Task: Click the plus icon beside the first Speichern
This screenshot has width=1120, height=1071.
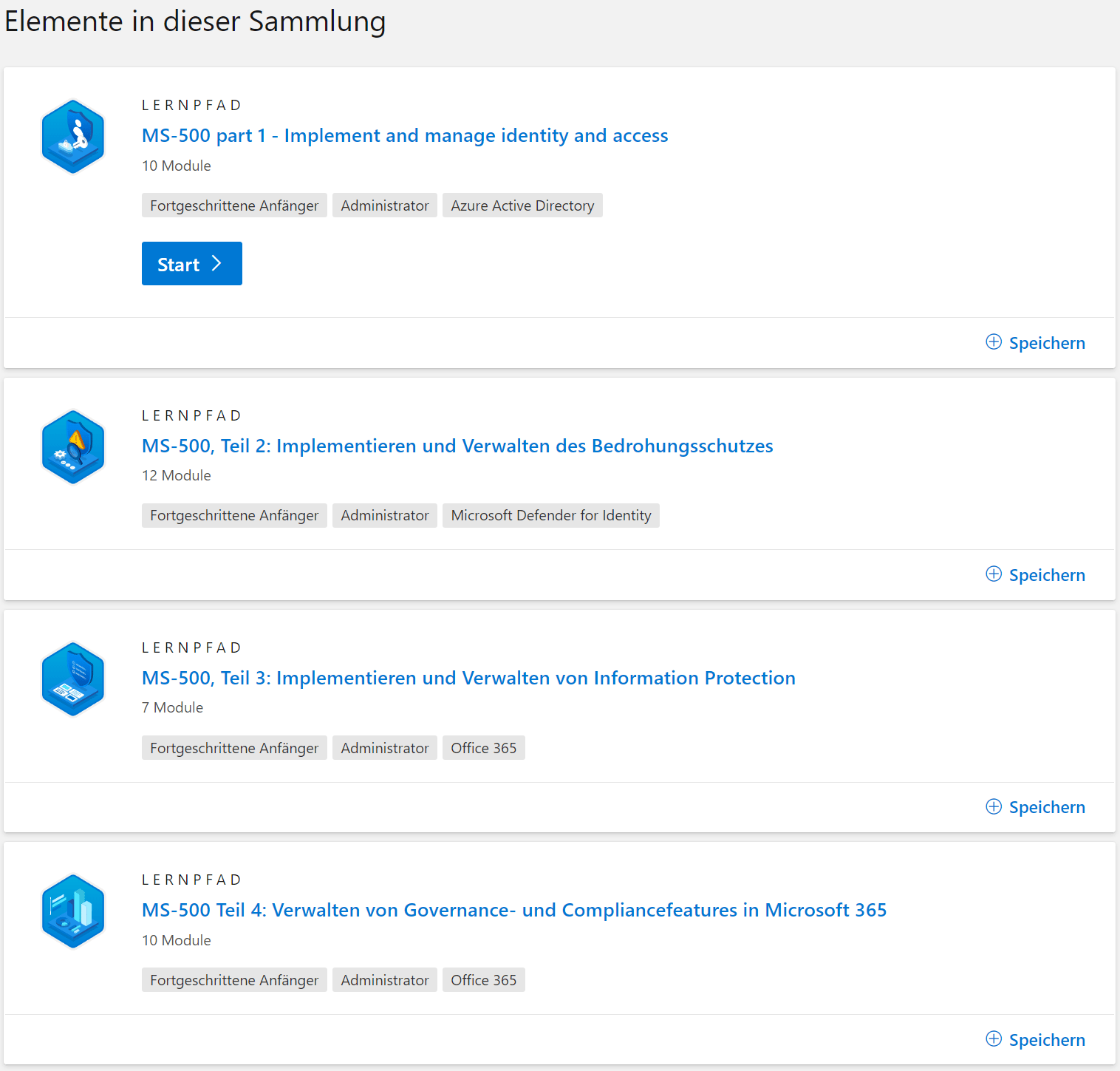Action: coord(994,341)
